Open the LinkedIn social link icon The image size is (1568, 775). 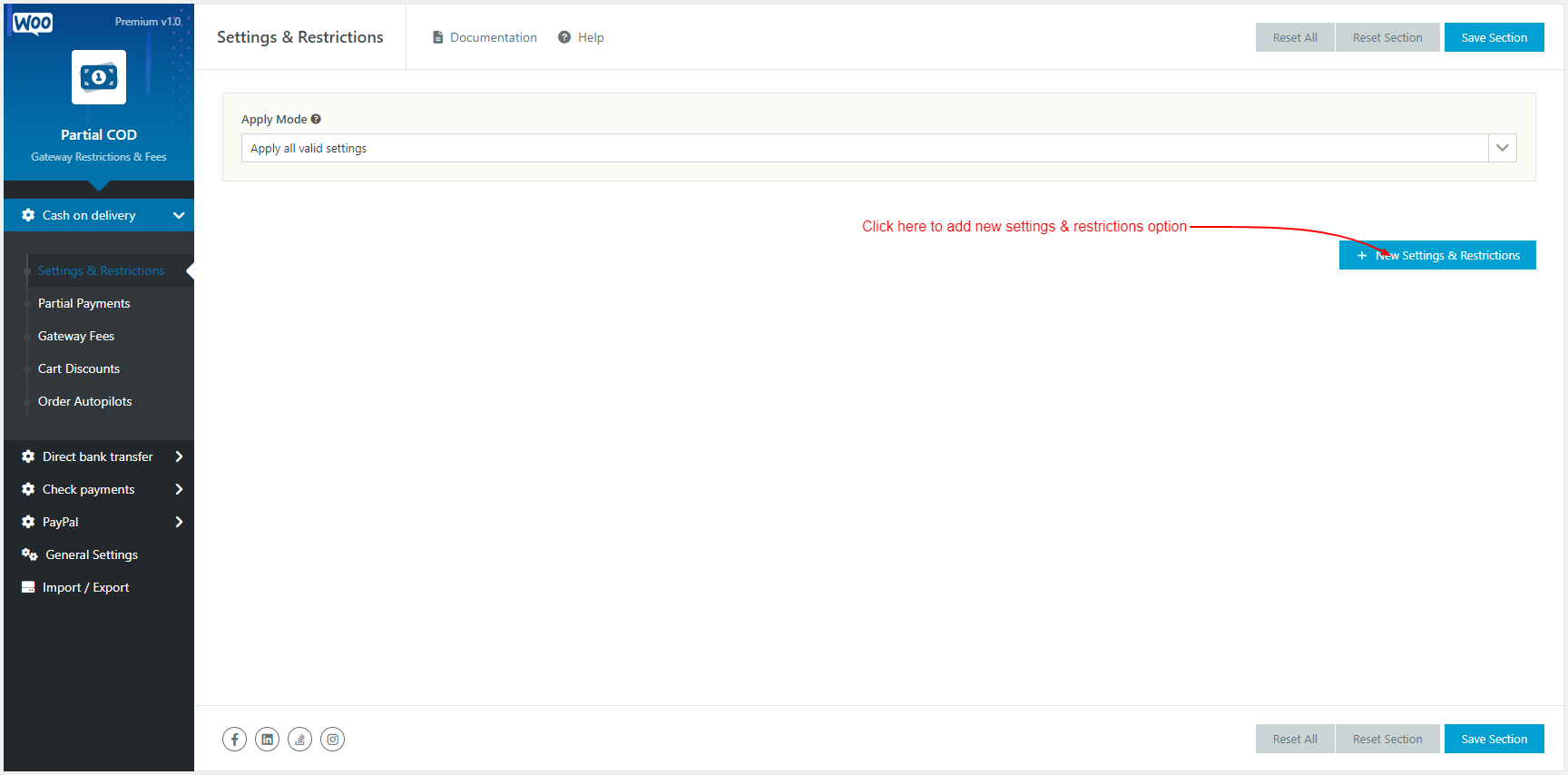[x=267, y=740]
